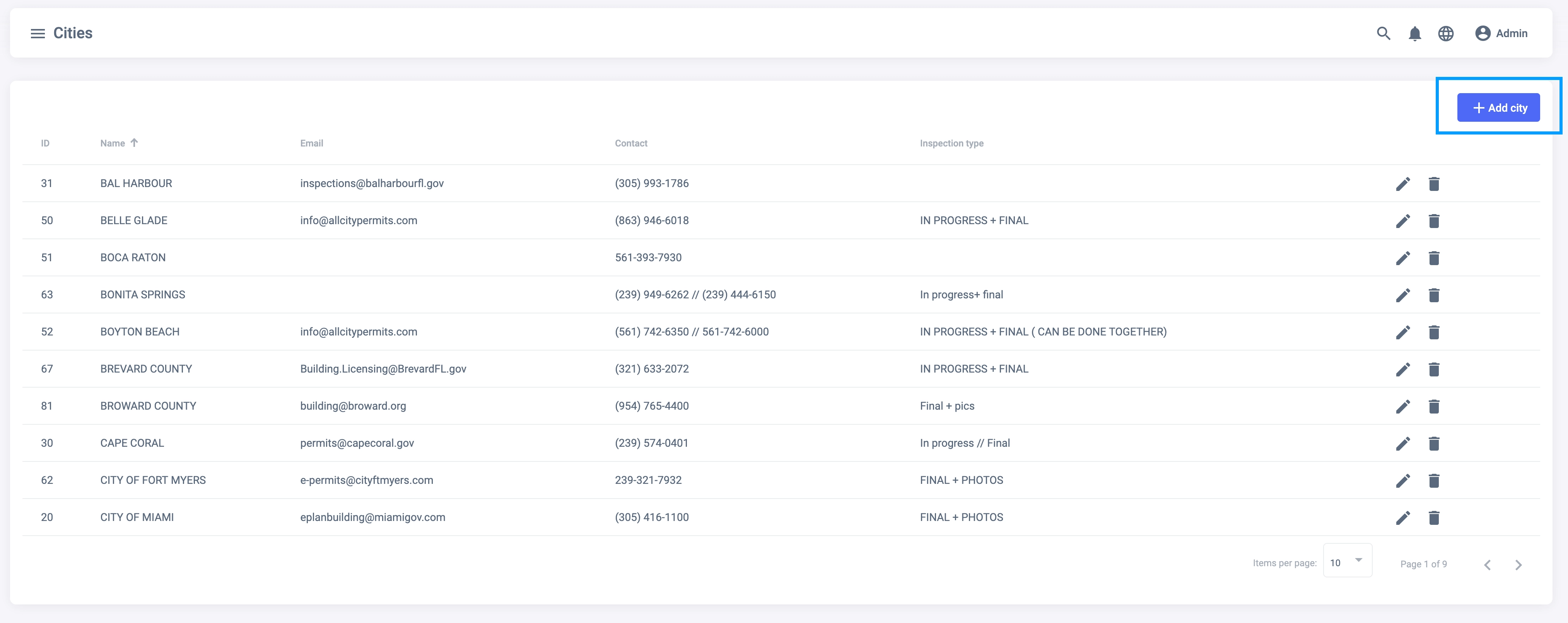Edit the BREVARD COUNTY city
1568x623 pixels.
point(1402,369)
